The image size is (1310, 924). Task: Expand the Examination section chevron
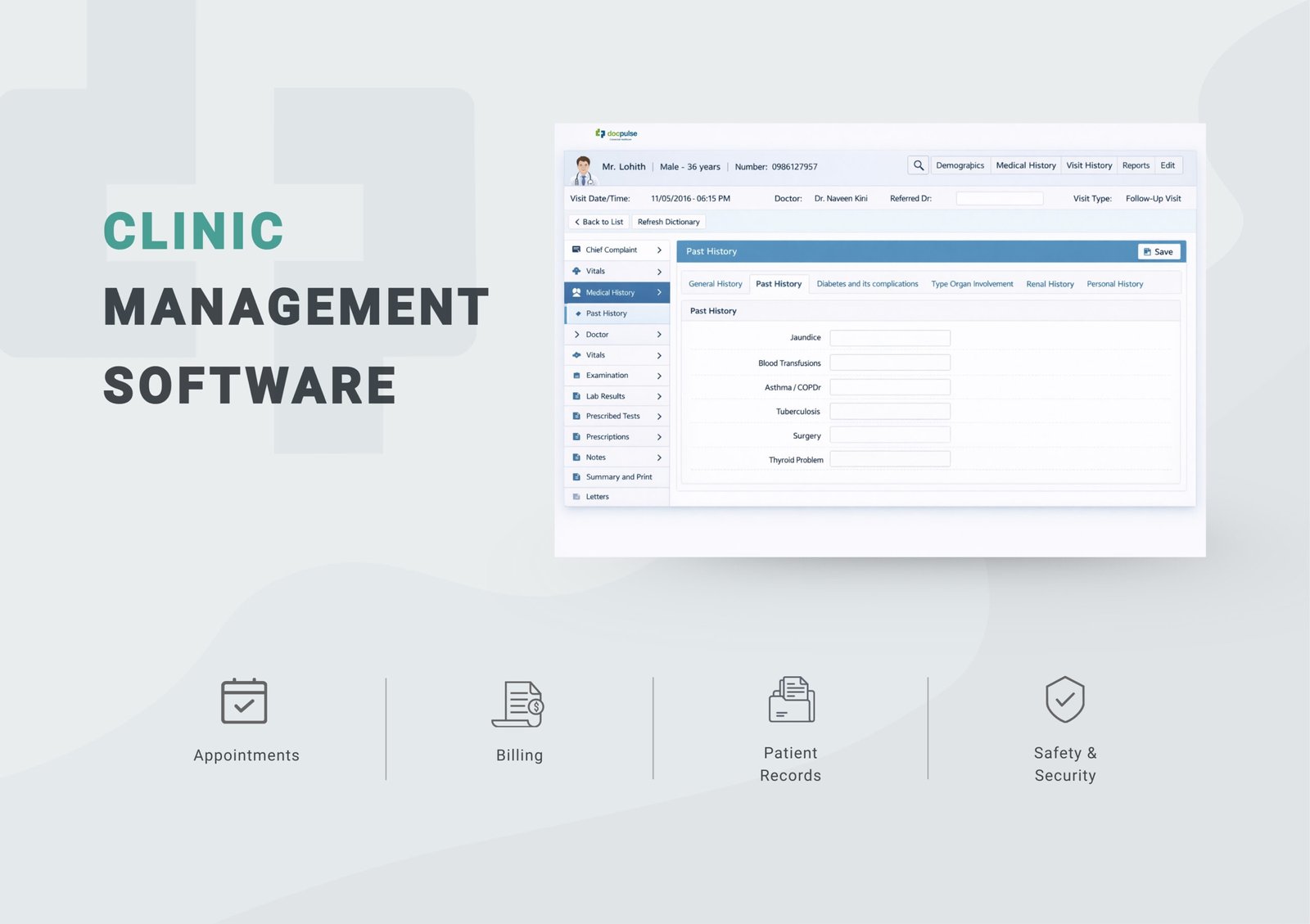(x=659, y=376)
